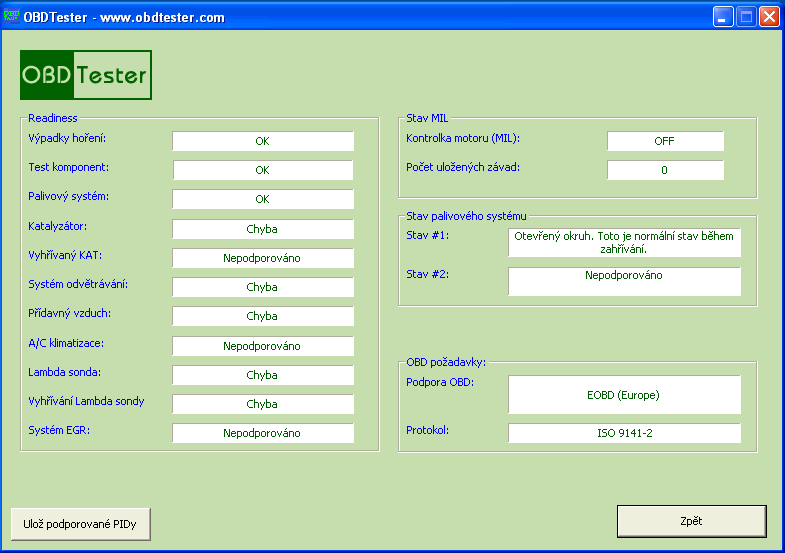Click the Výpadky hoření label
Screen dimensions: 785x553
tap(67, 139)
